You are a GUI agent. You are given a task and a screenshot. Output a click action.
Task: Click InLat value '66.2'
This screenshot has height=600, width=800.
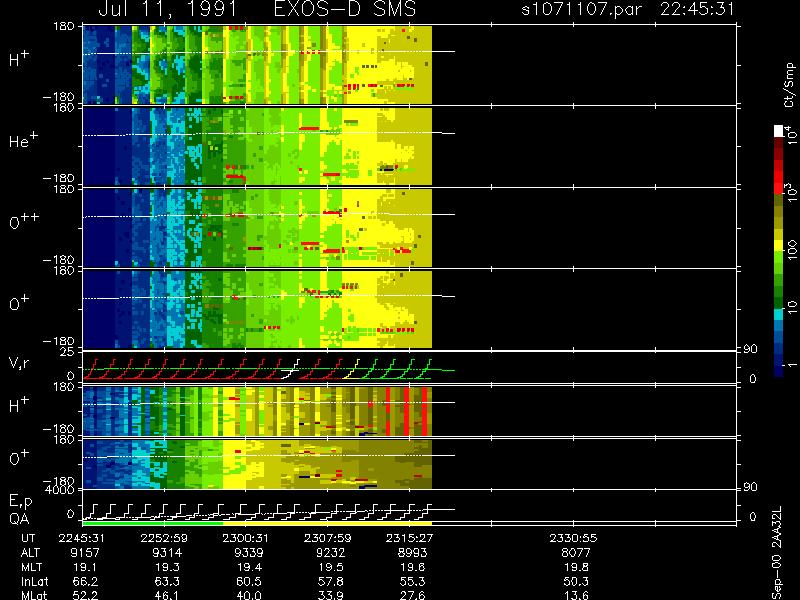pyautogui.click(x=85, y=581)
